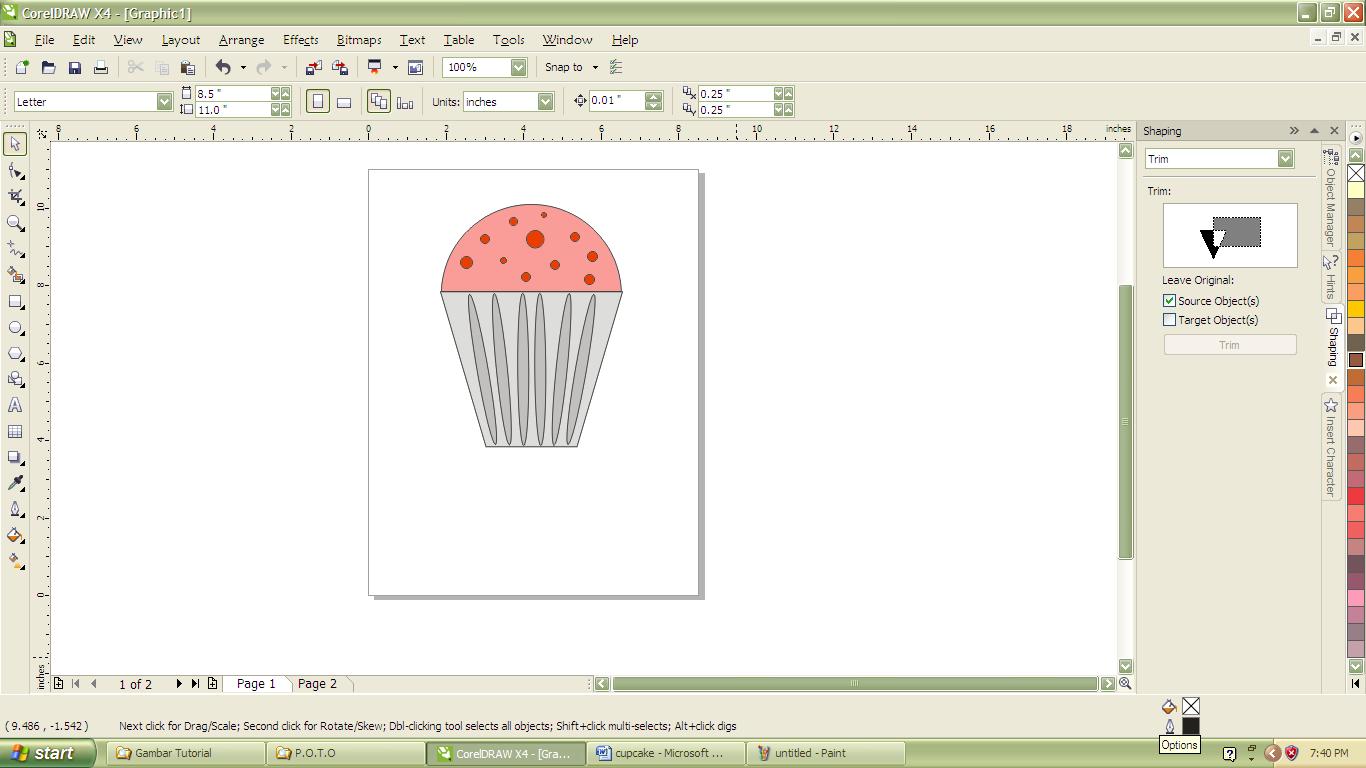Screen dimensions: 1366x768
Task: Select the Rectangle tool
Action: 14,301
